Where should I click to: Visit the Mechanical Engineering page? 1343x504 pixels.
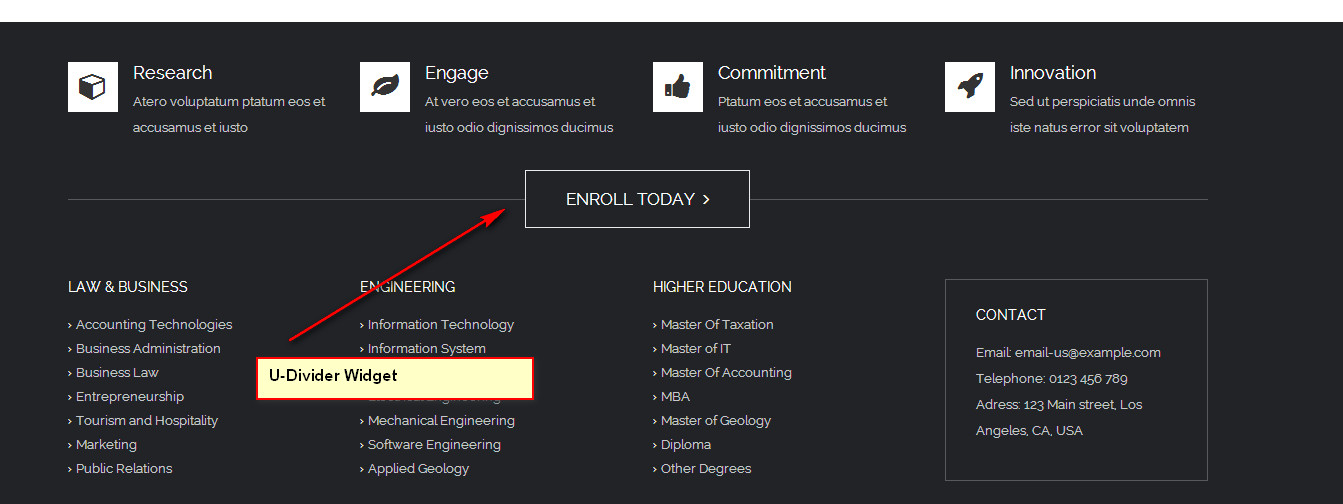point(441,420)
